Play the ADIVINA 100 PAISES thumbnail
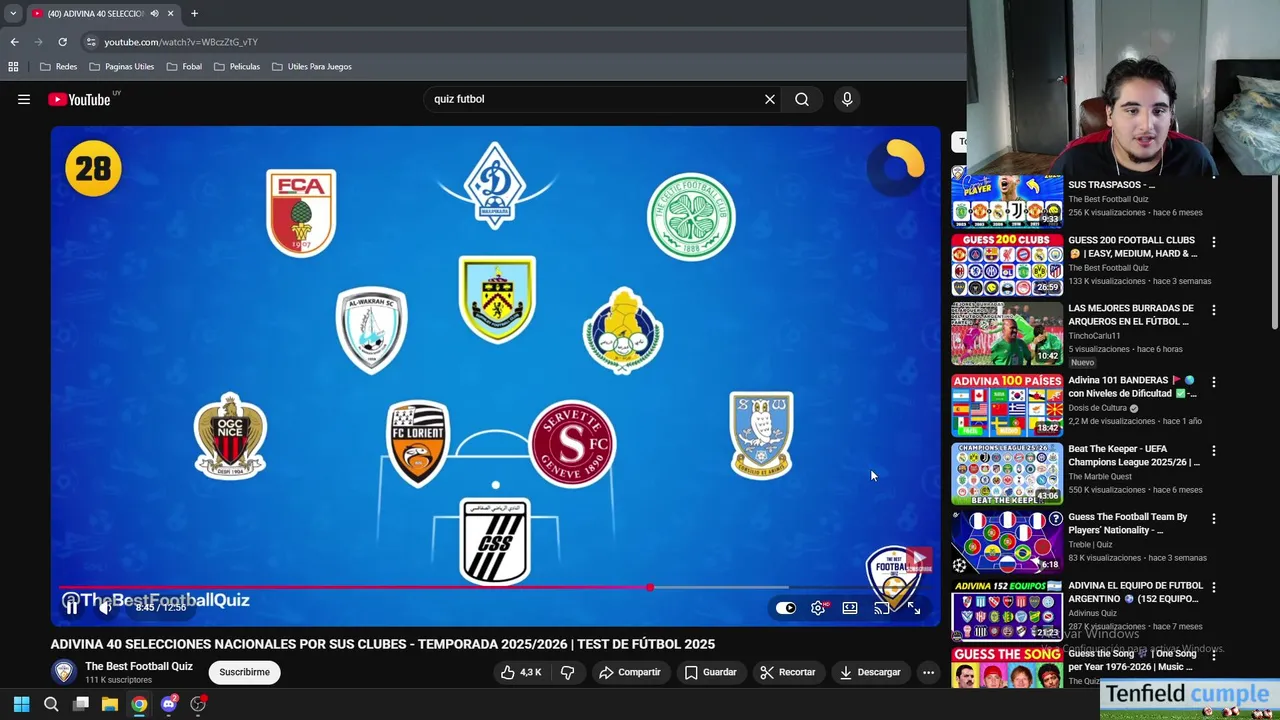The height and width of the screenshot is (720, 1280). coord(1007,405)
